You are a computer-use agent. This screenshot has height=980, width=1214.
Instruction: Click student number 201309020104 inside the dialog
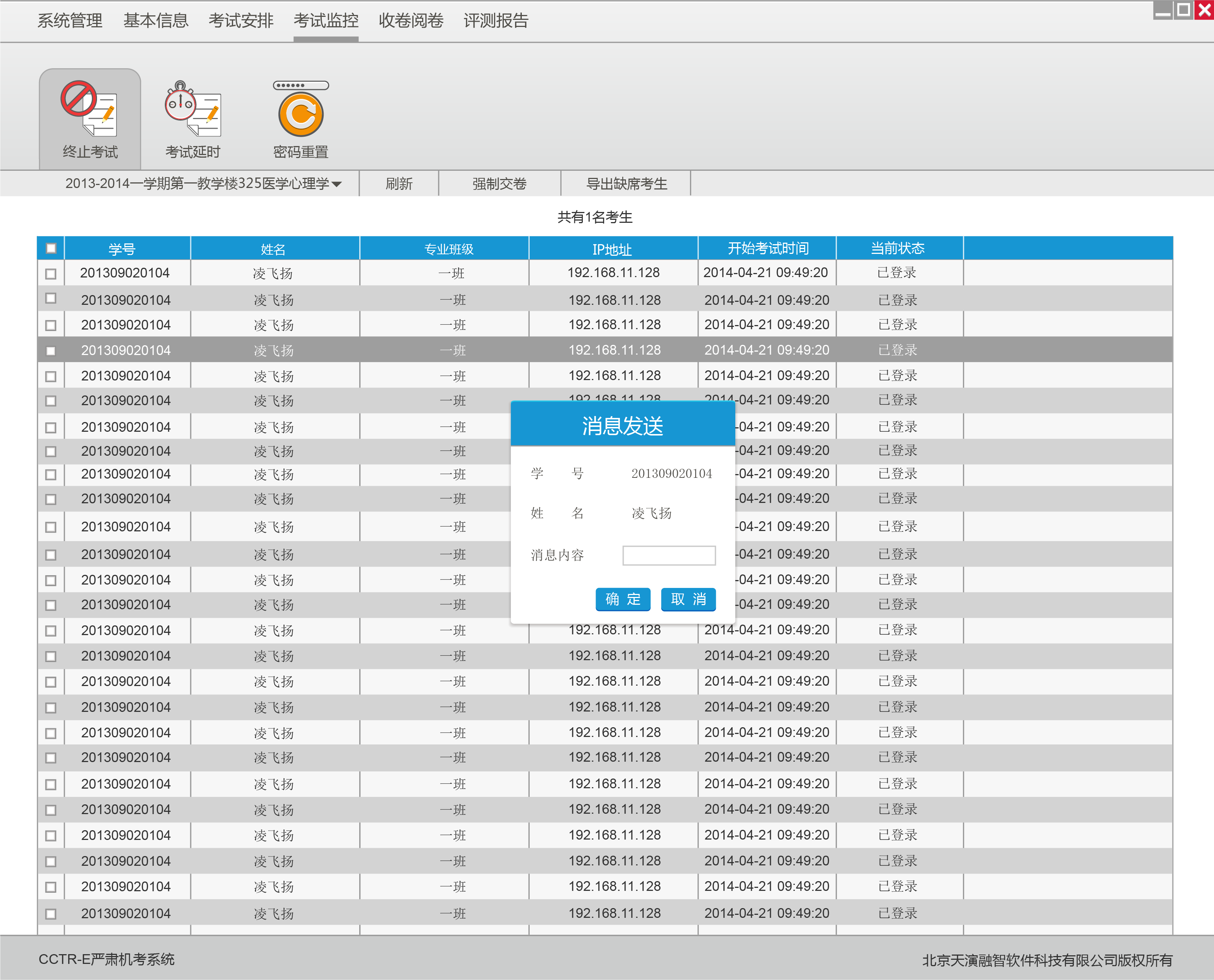[671, 473]
